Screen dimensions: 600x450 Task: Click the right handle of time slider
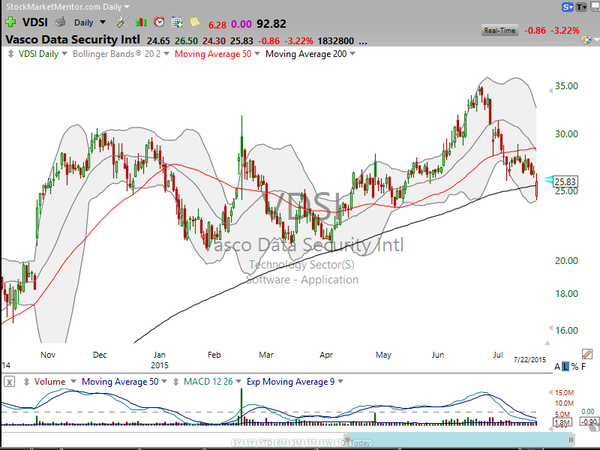[571, 439]
